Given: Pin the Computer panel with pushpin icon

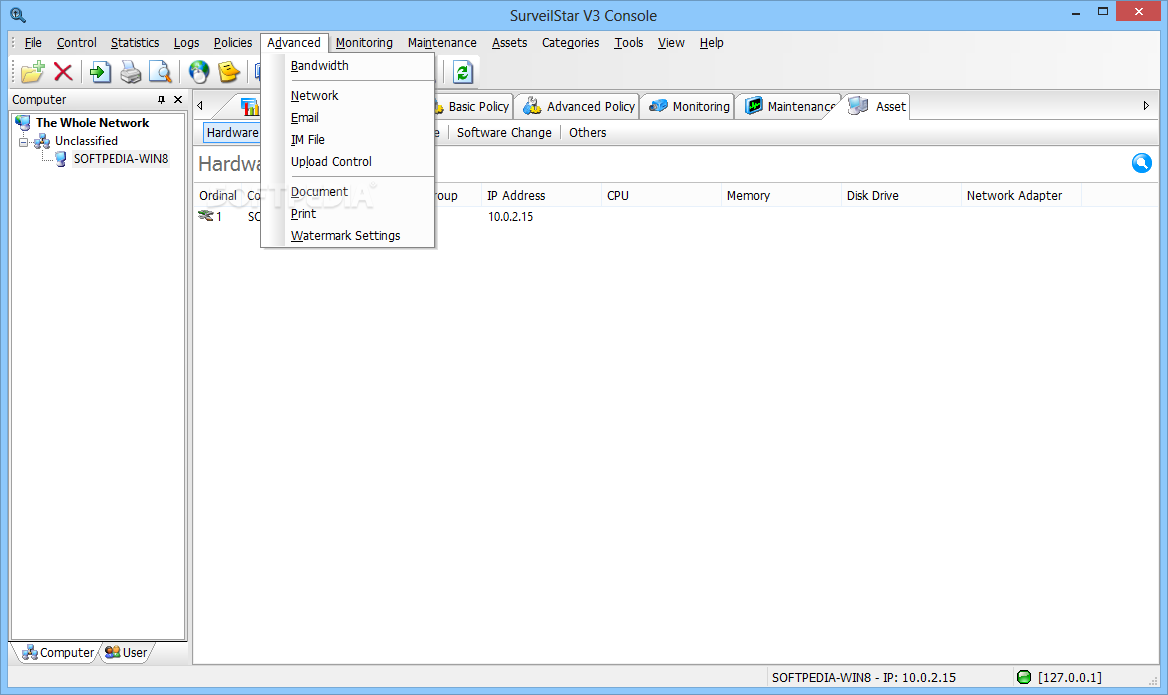Looking at the screenshot, I should pyautogui.click(x=161, y=99).
